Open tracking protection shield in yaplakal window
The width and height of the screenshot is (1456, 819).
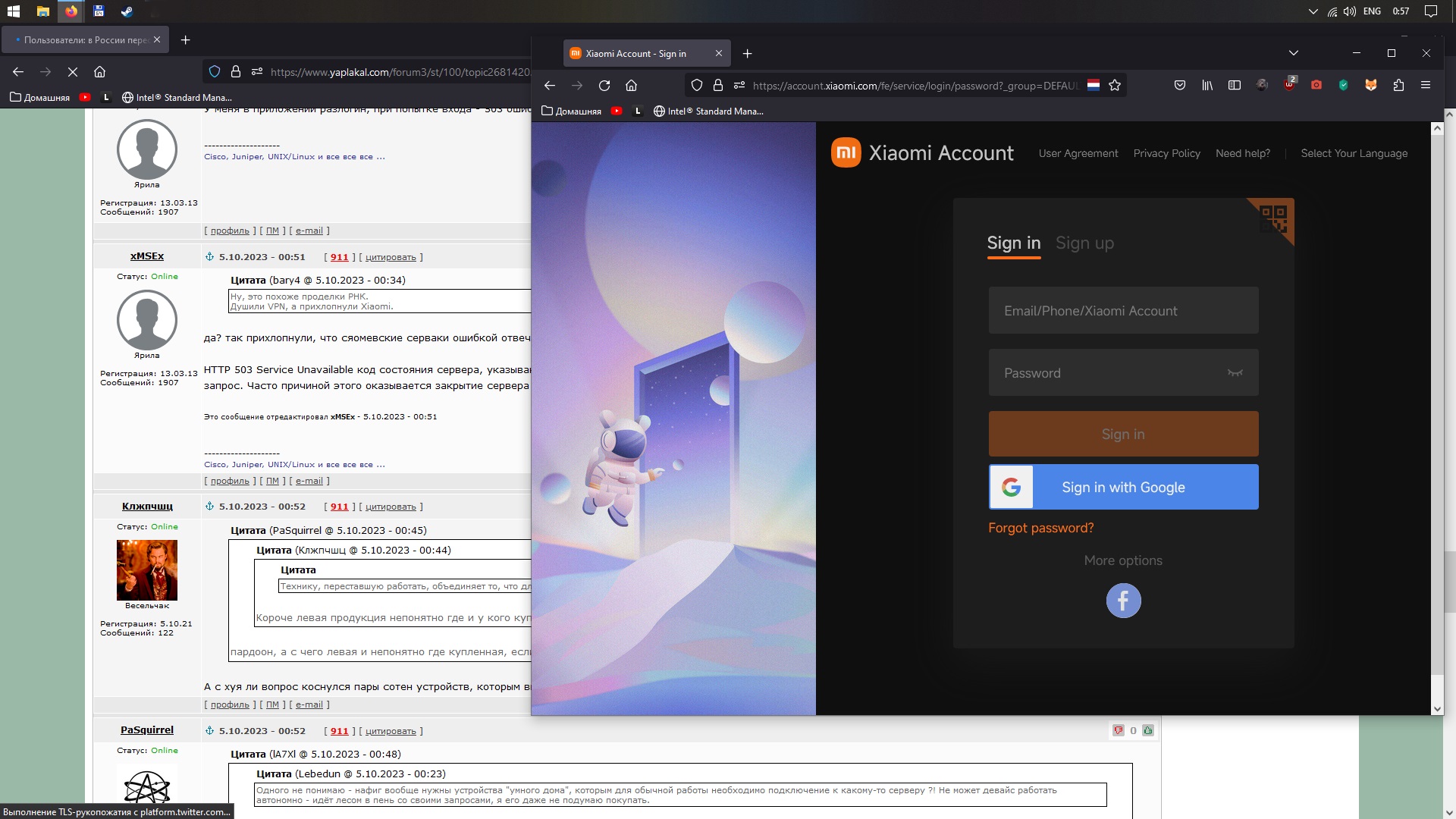coord(215,71)
